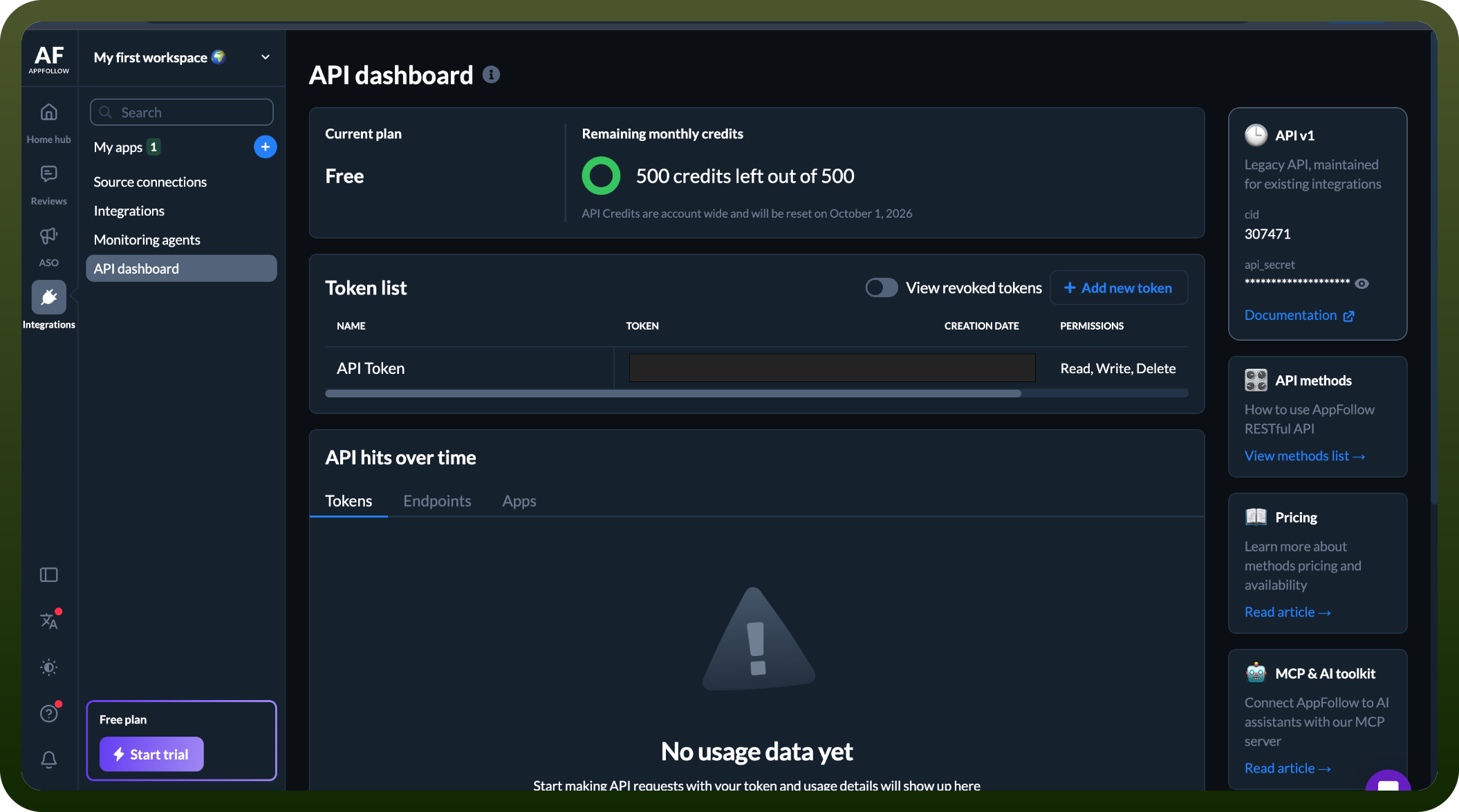The height and width of the screenshot is (812, 1459).
Task: Open View methods list link
Action: point(1305,456)
